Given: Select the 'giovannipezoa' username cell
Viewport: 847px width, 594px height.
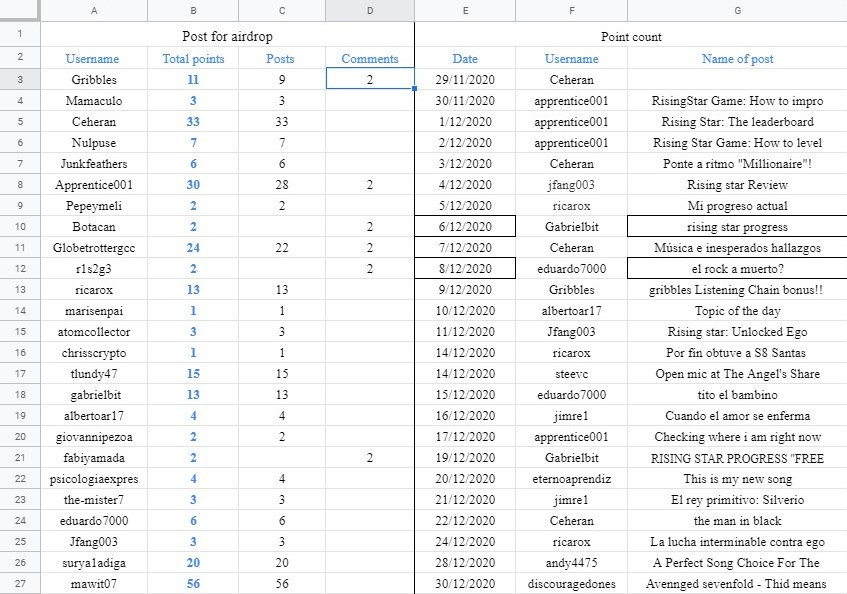Looking at the screenshot, I should tap(94, 437).
